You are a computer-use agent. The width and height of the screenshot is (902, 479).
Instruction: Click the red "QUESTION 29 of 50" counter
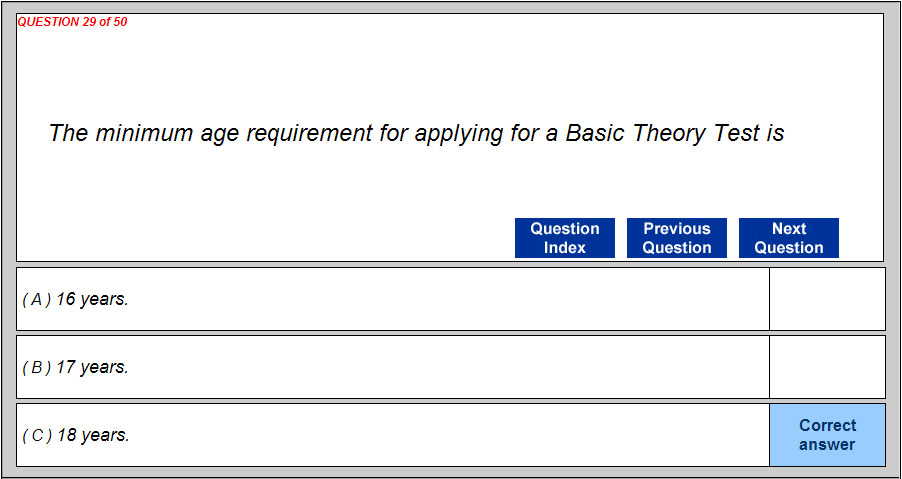pyautogui.click(x=73, y=22)
